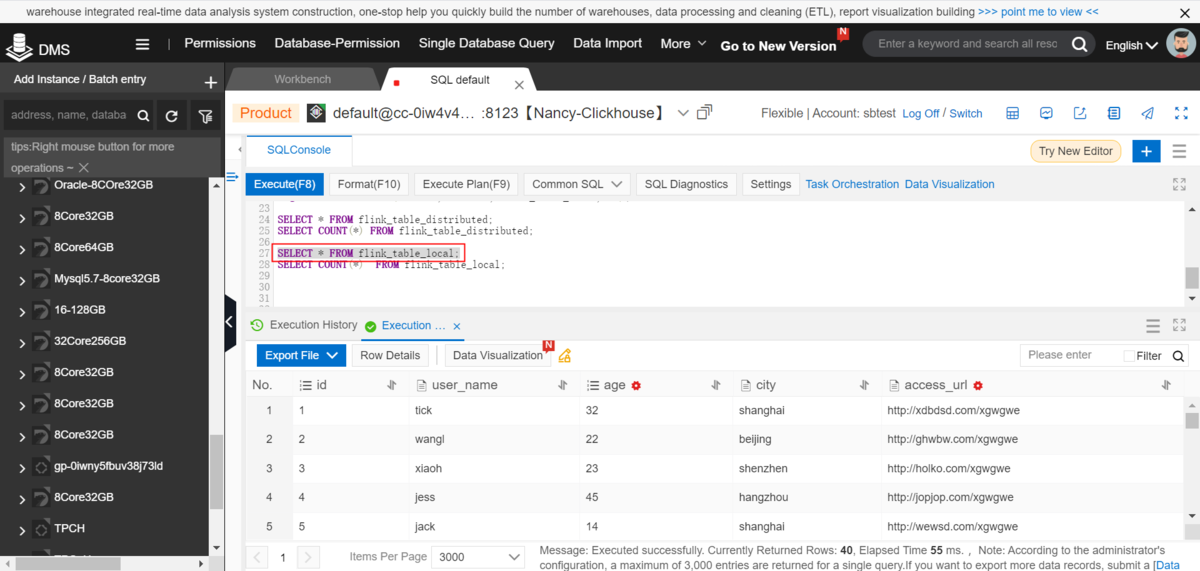Add a new SQL console tab
This screenshot has width=1200, height=571.
tap(1146, 151)
